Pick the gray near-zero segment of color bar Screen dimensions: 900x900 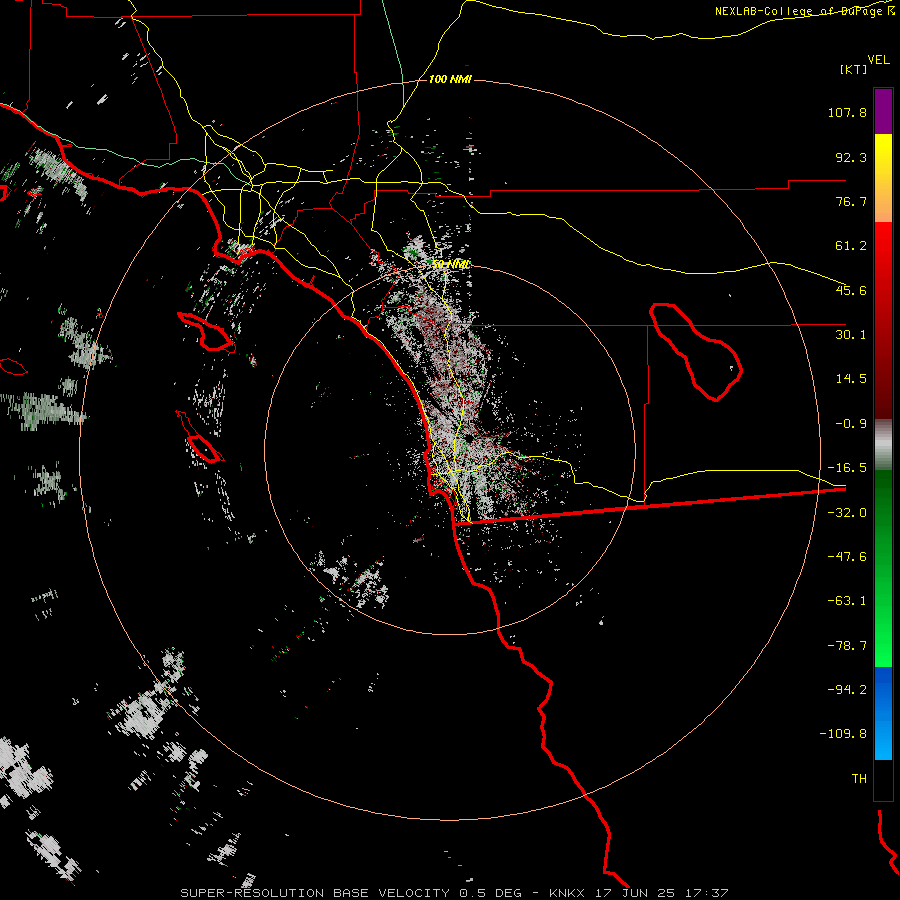tap(883, 445)
